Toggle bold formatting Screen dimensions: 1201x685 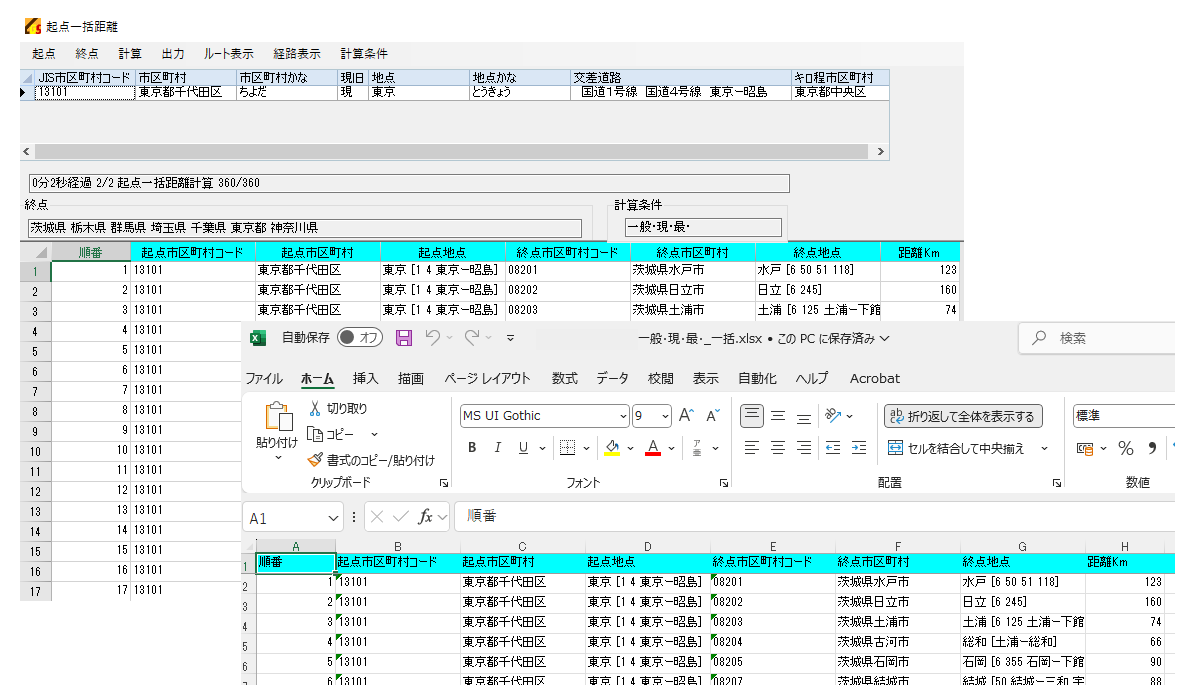pyautogui.click(x=472, y=448)
